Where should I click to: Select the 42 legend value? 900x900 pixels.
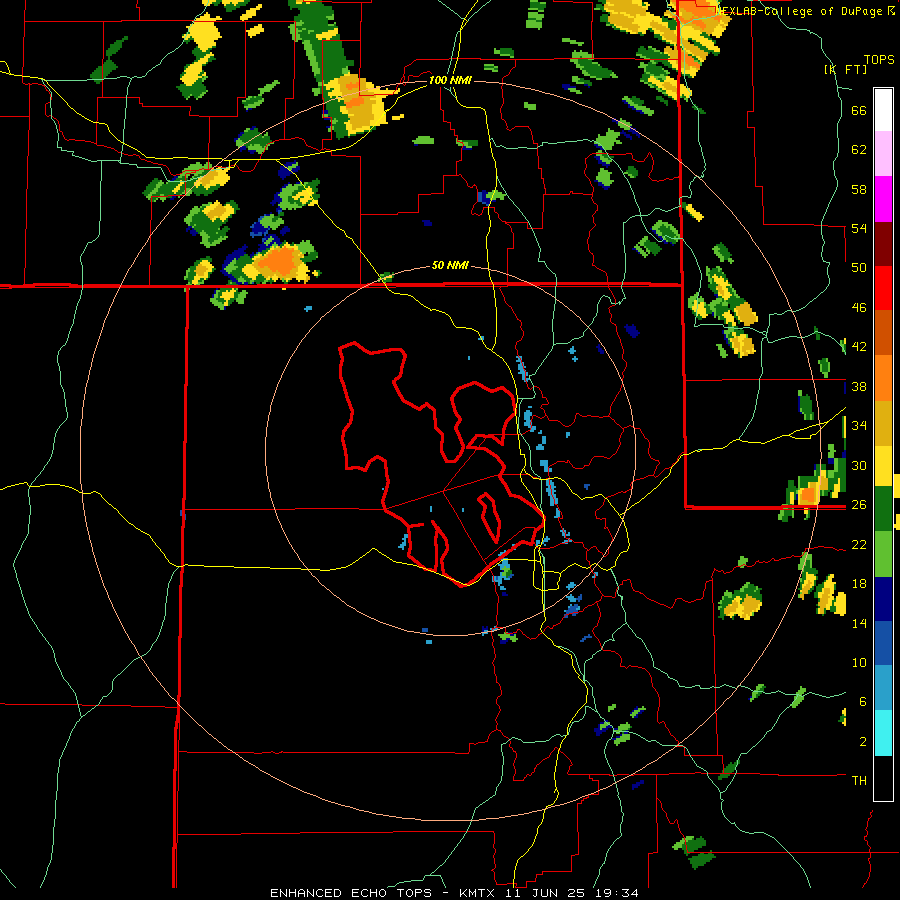point(859,347)
